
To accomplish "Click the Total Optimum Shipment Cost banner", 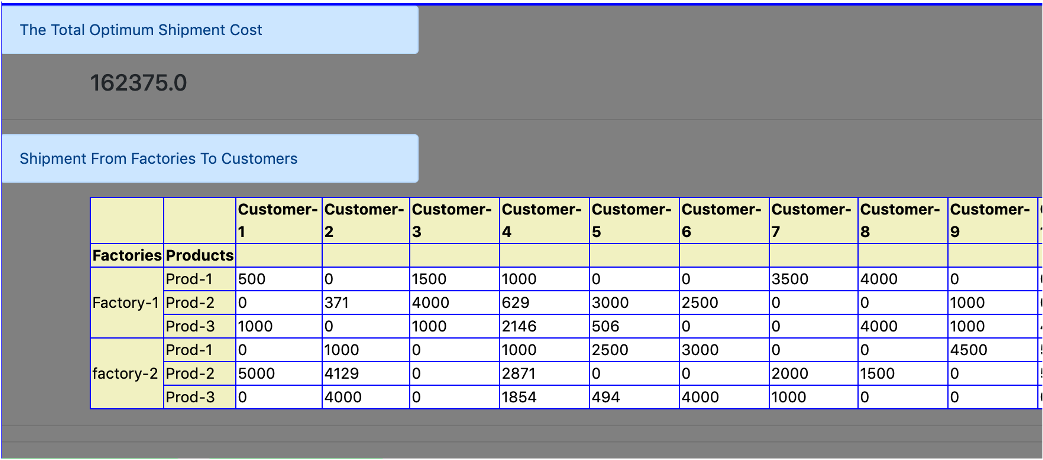I will pos(209,30).
